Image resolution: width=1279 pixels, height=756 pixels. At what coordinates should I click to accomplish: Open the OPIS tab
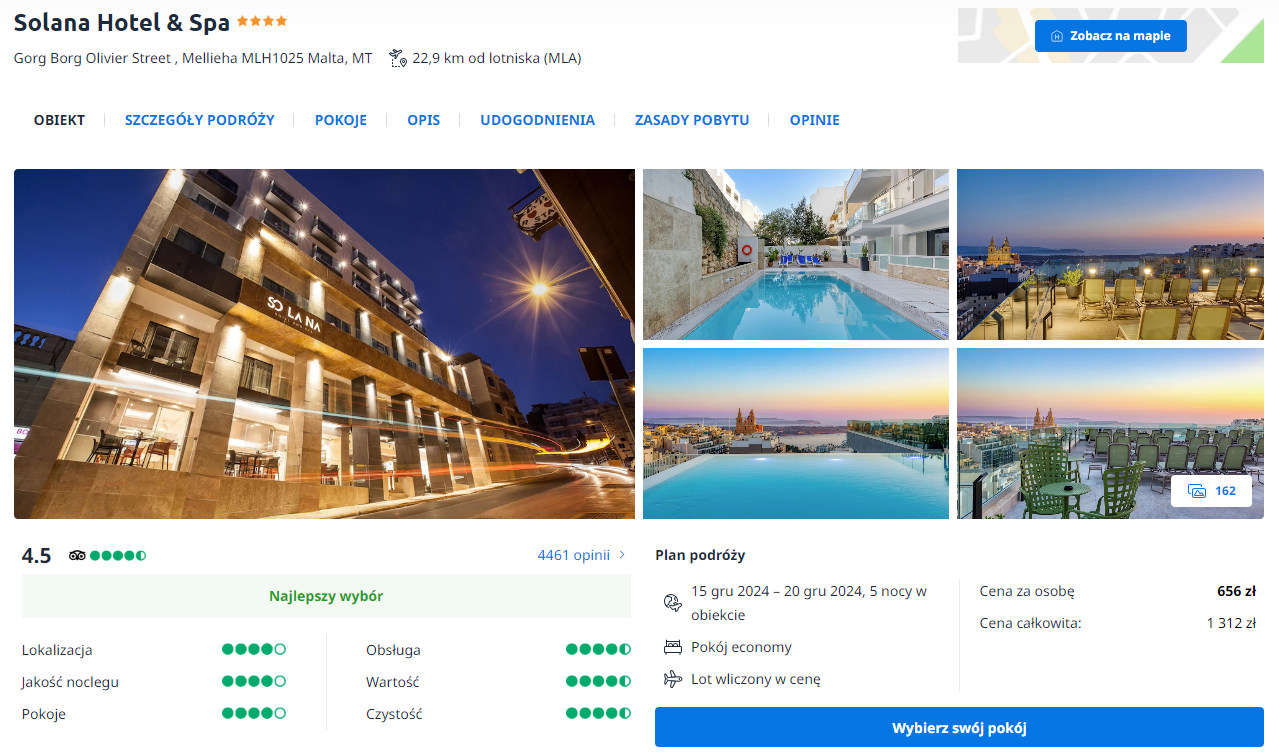[x=424, y=120]
